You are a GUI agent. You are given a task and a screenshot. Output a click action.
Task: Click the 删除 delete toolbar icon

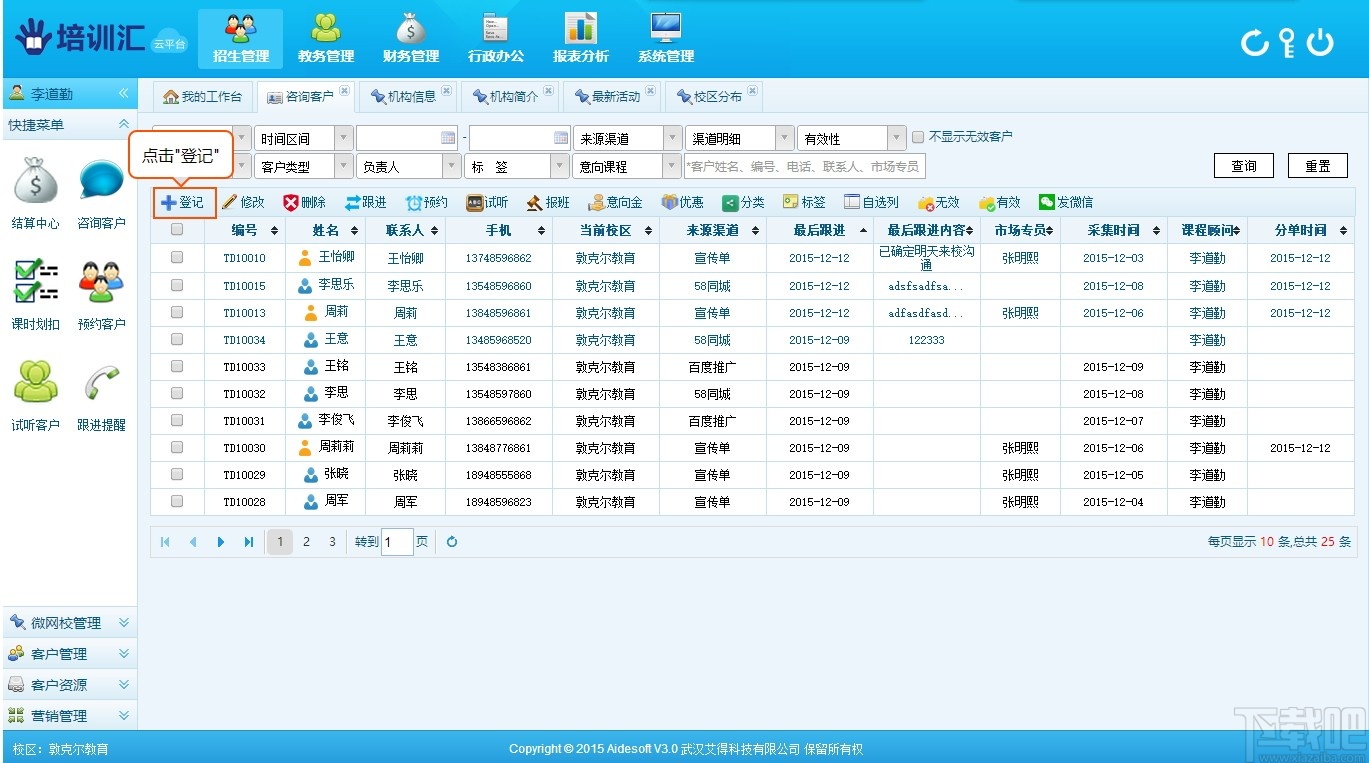click(x=291, y=203)
